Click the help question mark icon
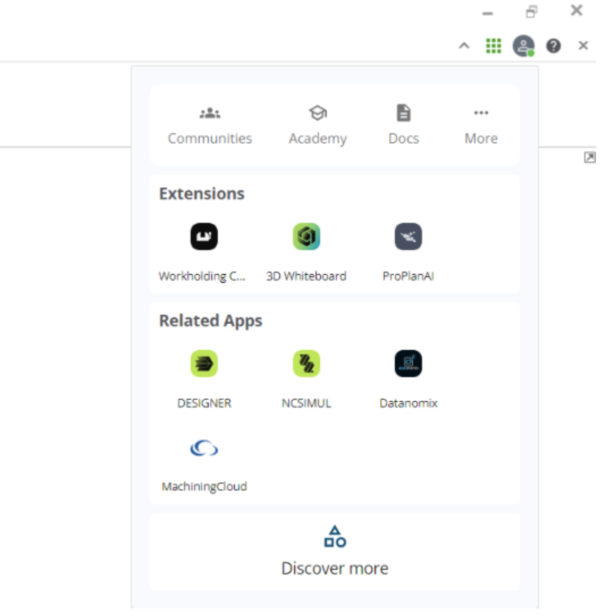 coord(553,46)
